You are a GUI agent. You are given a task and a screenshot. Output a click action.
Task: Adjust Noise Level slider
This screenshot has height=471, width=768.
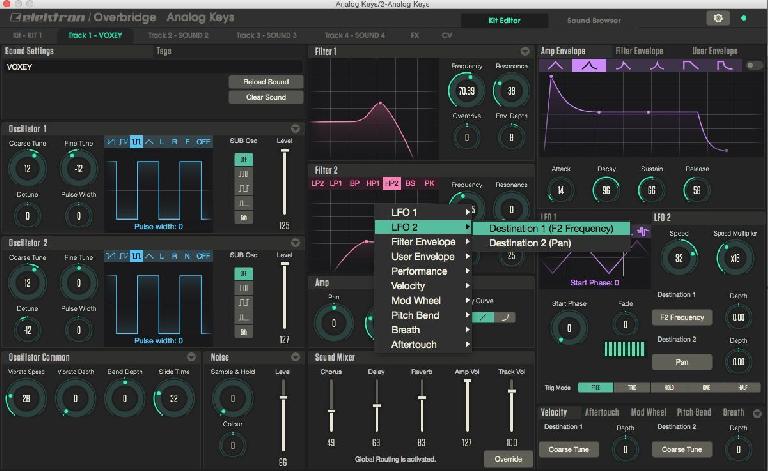283,416
